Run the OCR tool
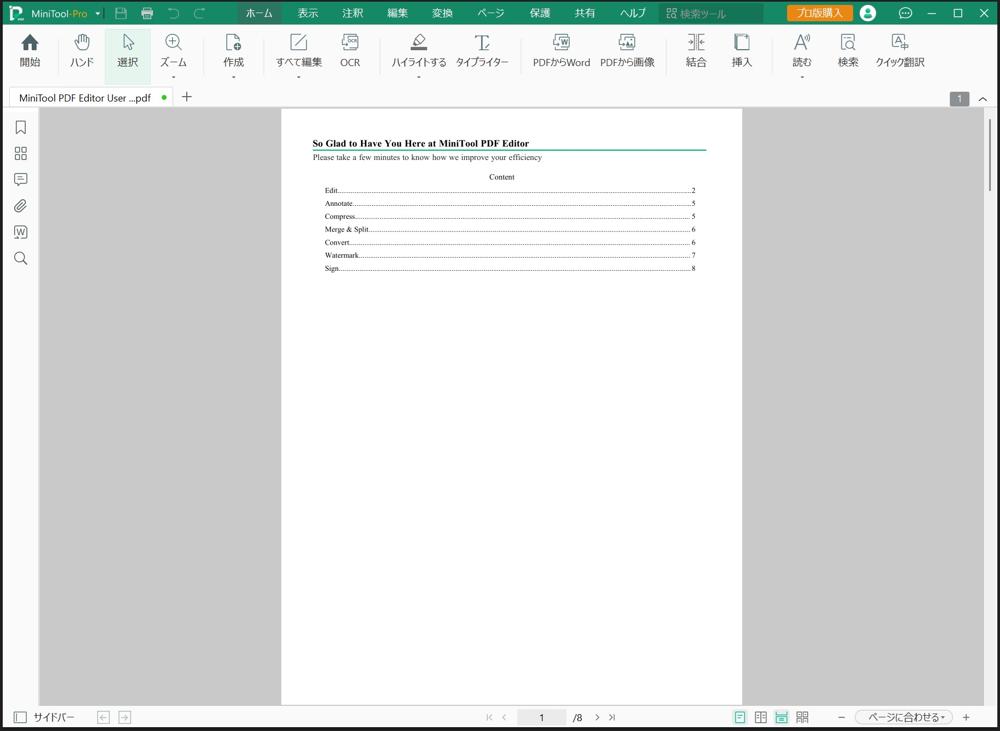This screenshot has height=731, width=1000. pyautogui.click(x=350, y=51)
